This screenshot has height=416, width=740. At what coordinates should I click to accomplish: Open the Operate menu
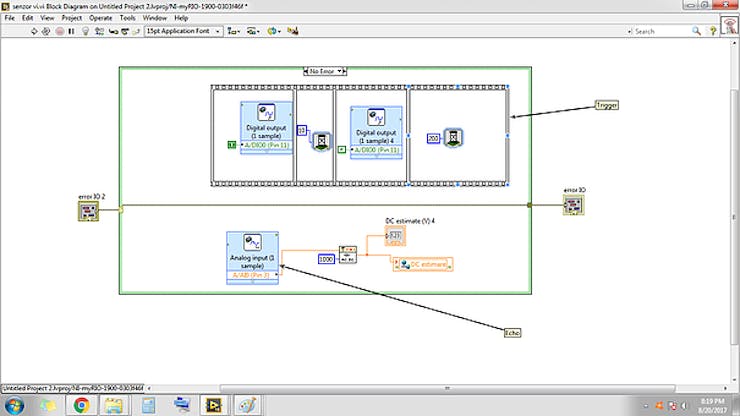click(101, 18)
